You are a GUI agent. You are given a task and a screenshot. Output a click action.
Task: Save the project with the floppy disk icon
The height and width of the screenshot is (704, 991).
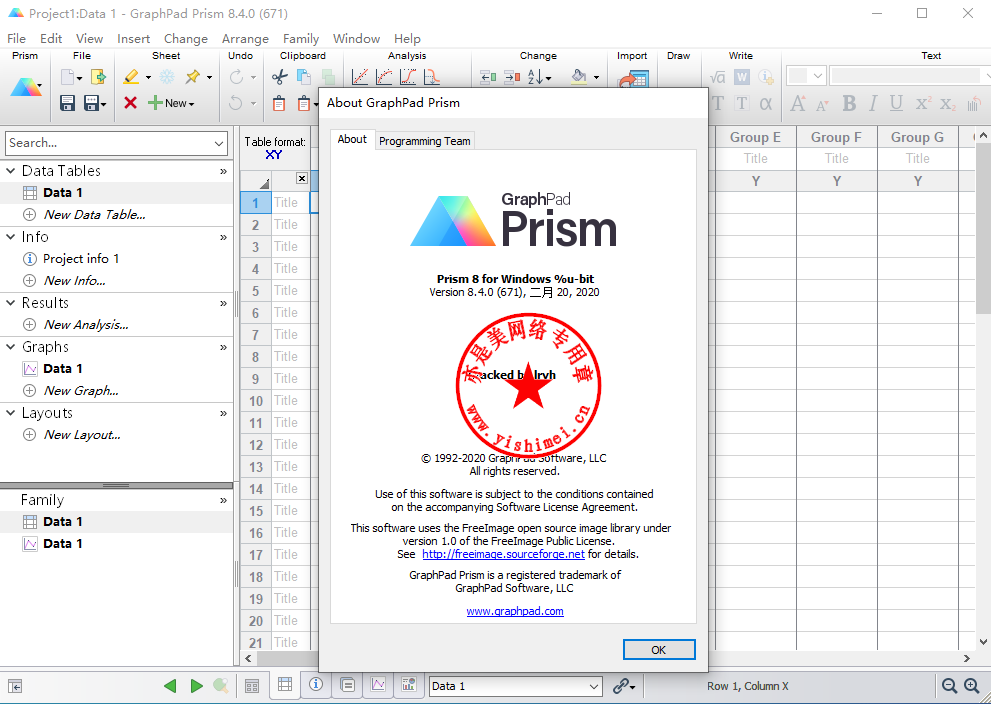(68, 103)
